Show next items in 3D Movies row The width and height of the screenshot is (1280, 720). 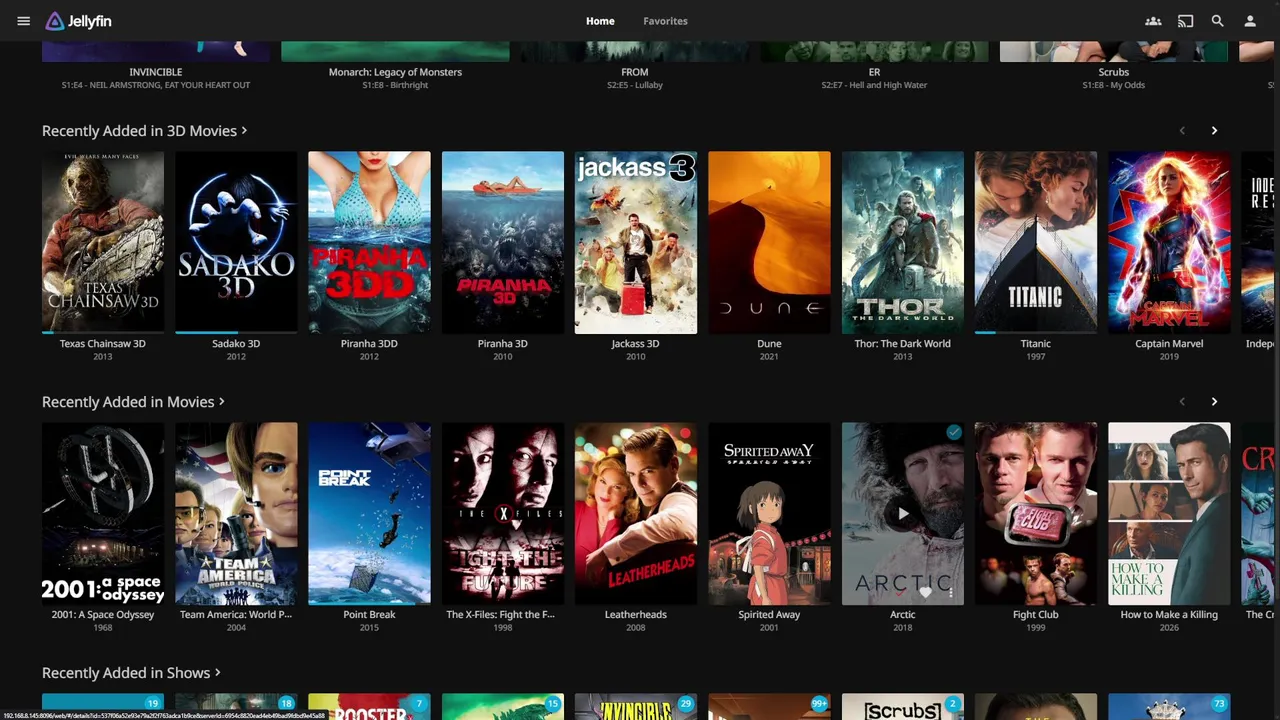point(1214,131)
